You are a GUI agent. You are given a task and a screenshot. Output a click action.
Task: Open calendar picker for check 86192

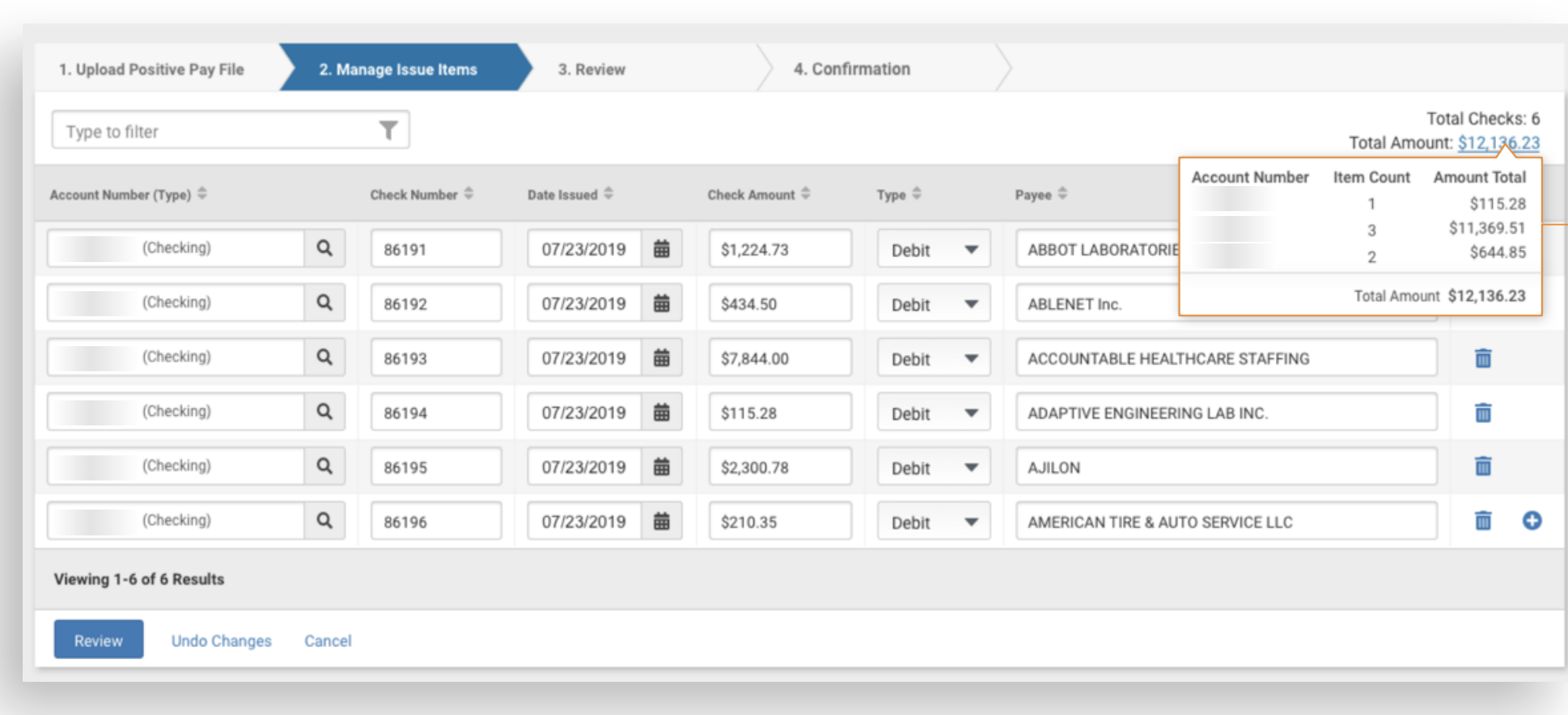[x=661, y=303]
